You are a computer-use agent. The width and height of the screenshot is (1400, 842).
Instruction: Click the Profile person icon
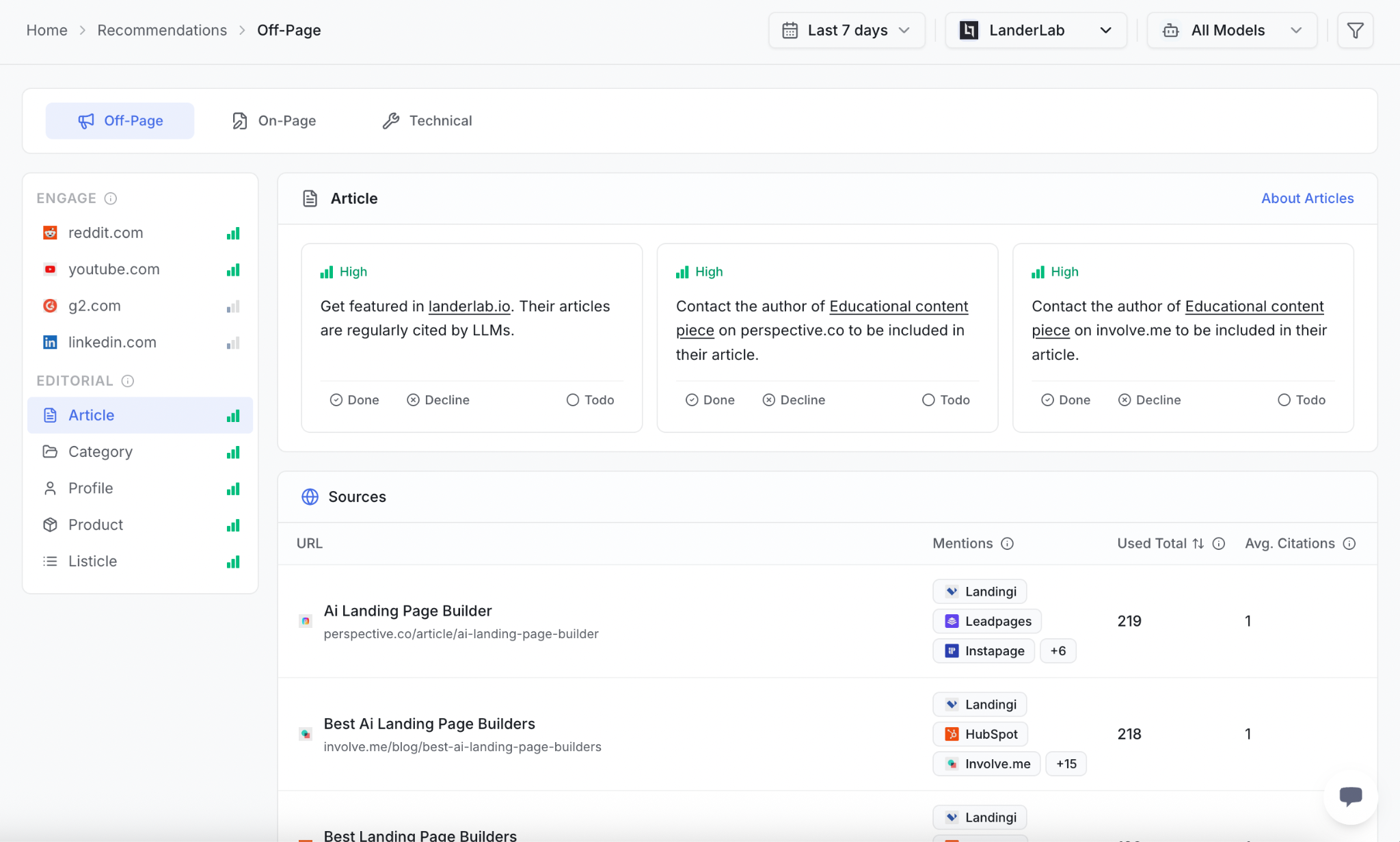click(50, 488)
